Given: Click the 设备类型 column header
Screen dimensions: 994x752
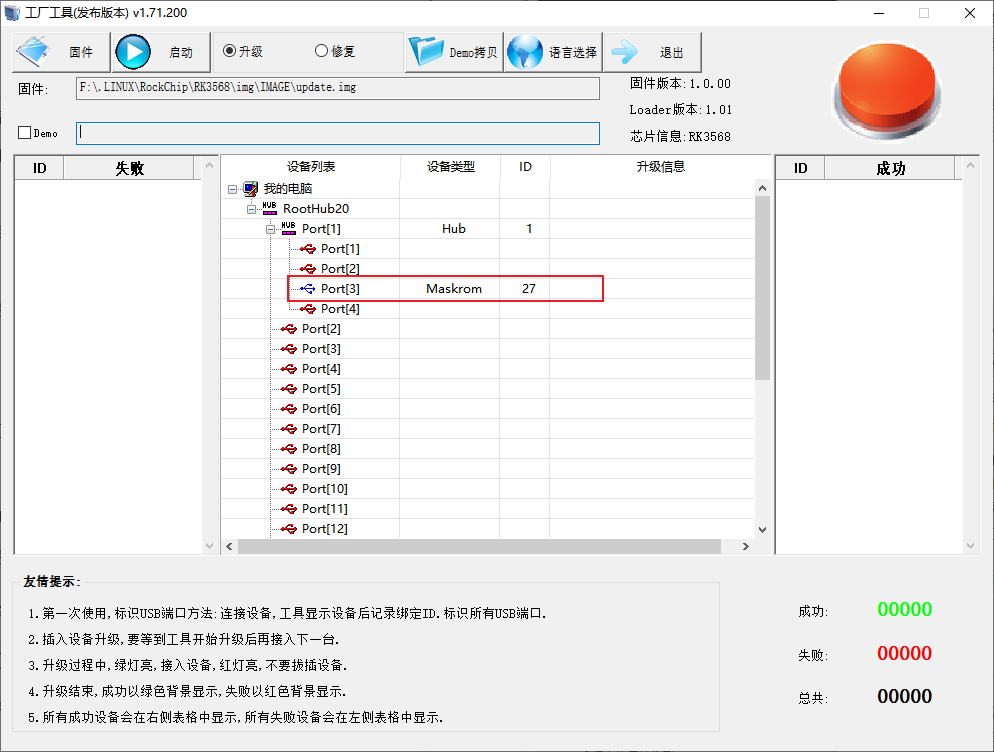Looking at the screenshot, I should [450, 167].
